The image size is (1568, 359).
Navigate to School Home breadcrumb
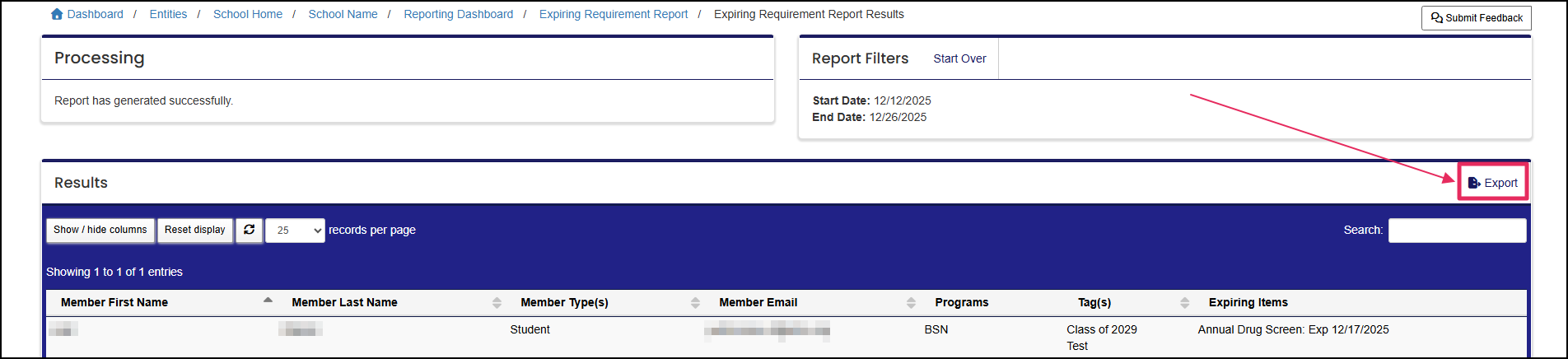tap(248, 14)
